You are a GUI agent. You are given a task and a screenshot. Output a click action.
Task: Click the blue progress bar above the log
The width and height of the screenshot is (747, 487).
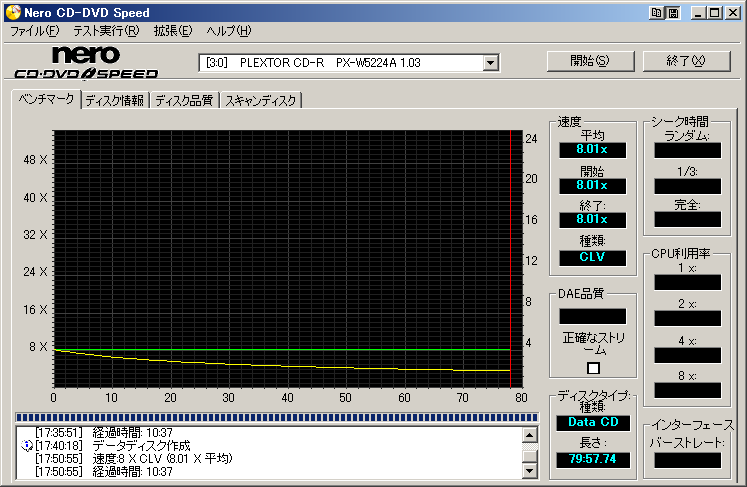[x=277, y=417]
